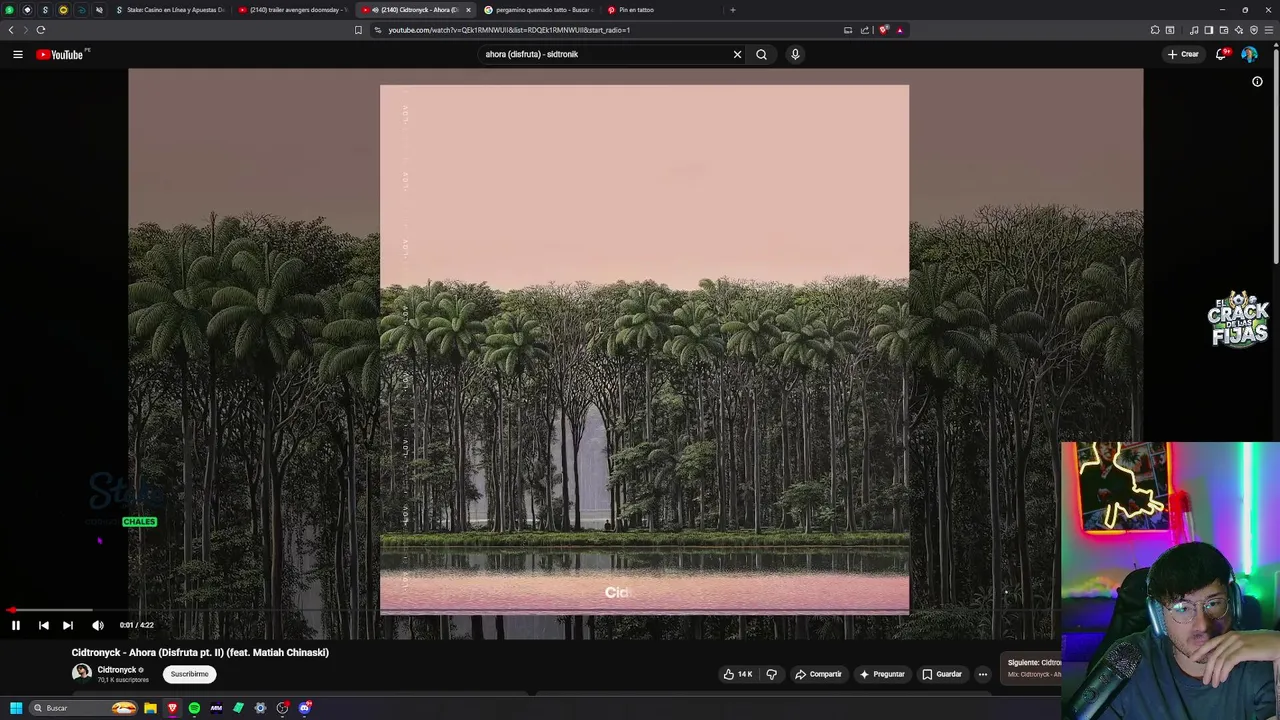This screenshot has width=1280, height=720.
Task: Show video info card icon
Action: [1257, 82]
